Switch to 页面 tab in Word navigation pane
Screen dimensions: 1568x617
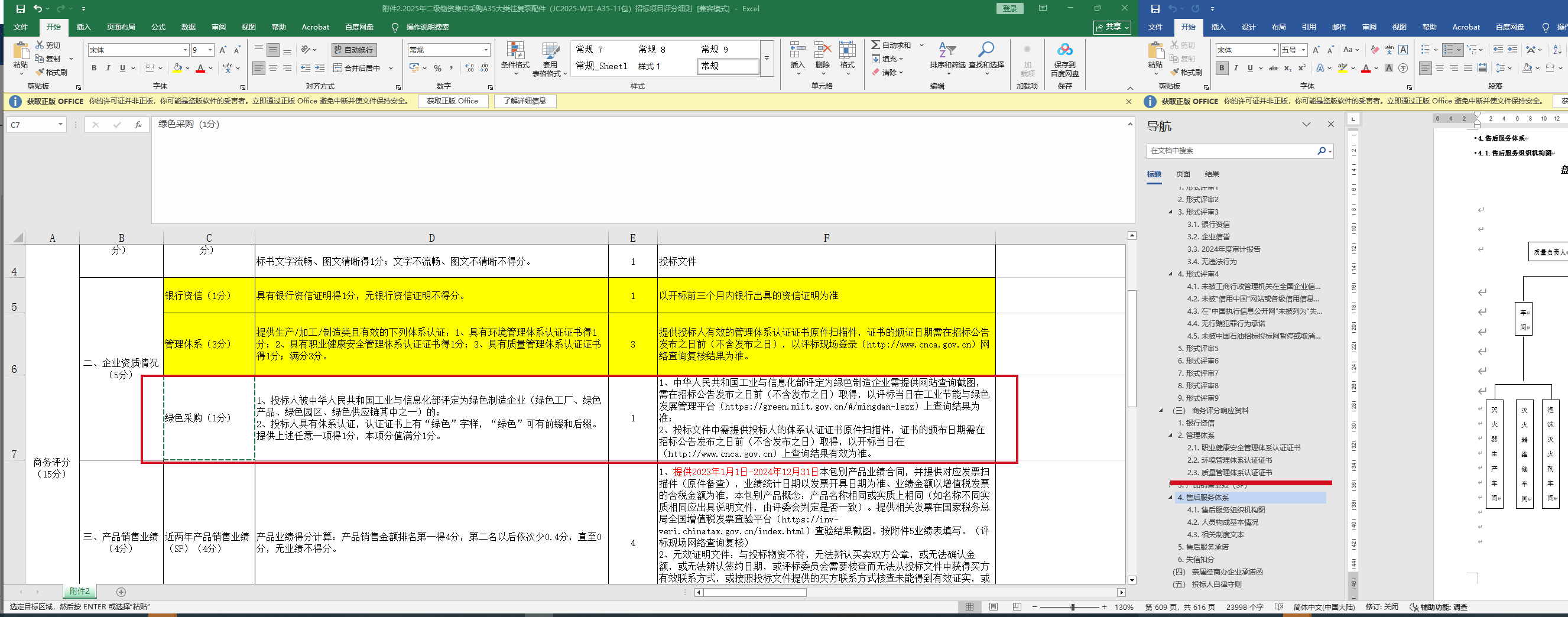point(1183,174)
